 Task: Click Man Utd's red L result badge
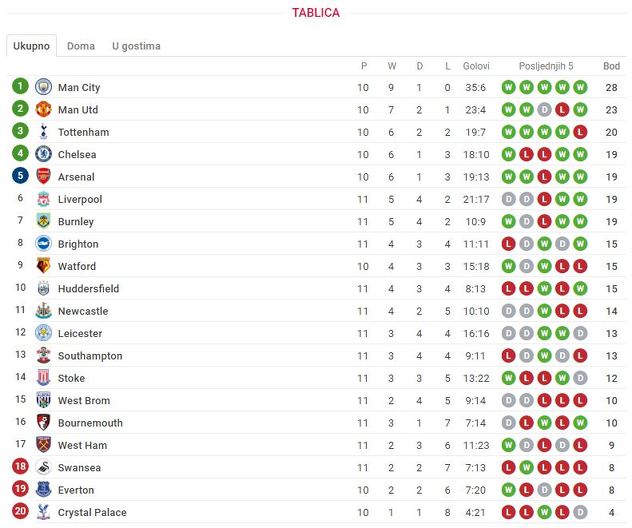point(562,110)
